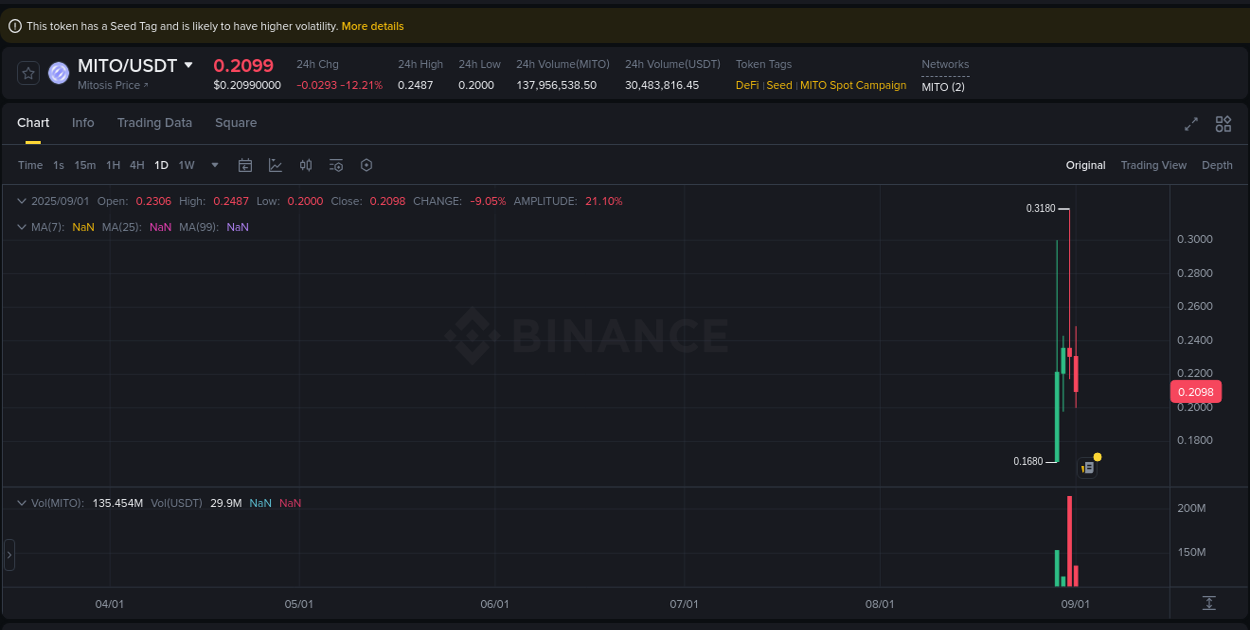Switch to the Trading Data tab
This screenshot has height=630, width=1250.
coord(155,122)
